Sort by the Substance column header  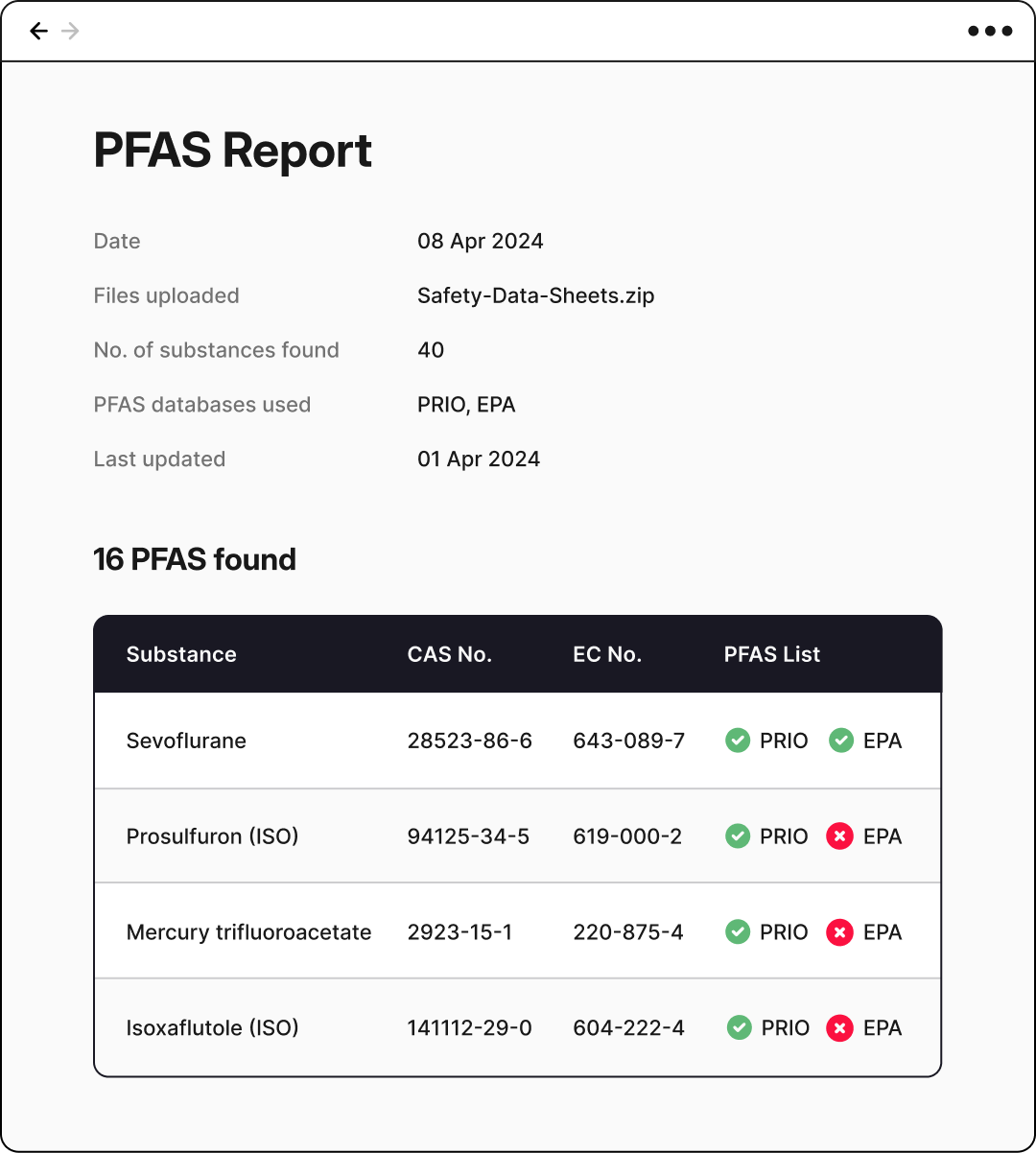pyautogui.click(x=181, y=654)
